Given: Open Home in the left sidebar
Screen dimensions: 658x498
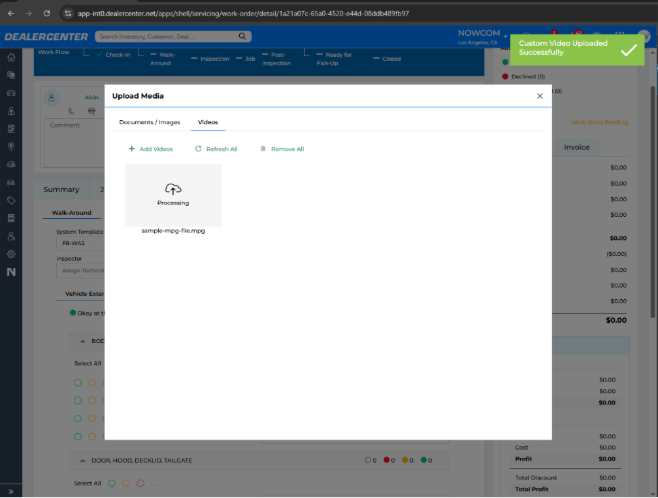Looking at the screenshot, I should point(11,57).
